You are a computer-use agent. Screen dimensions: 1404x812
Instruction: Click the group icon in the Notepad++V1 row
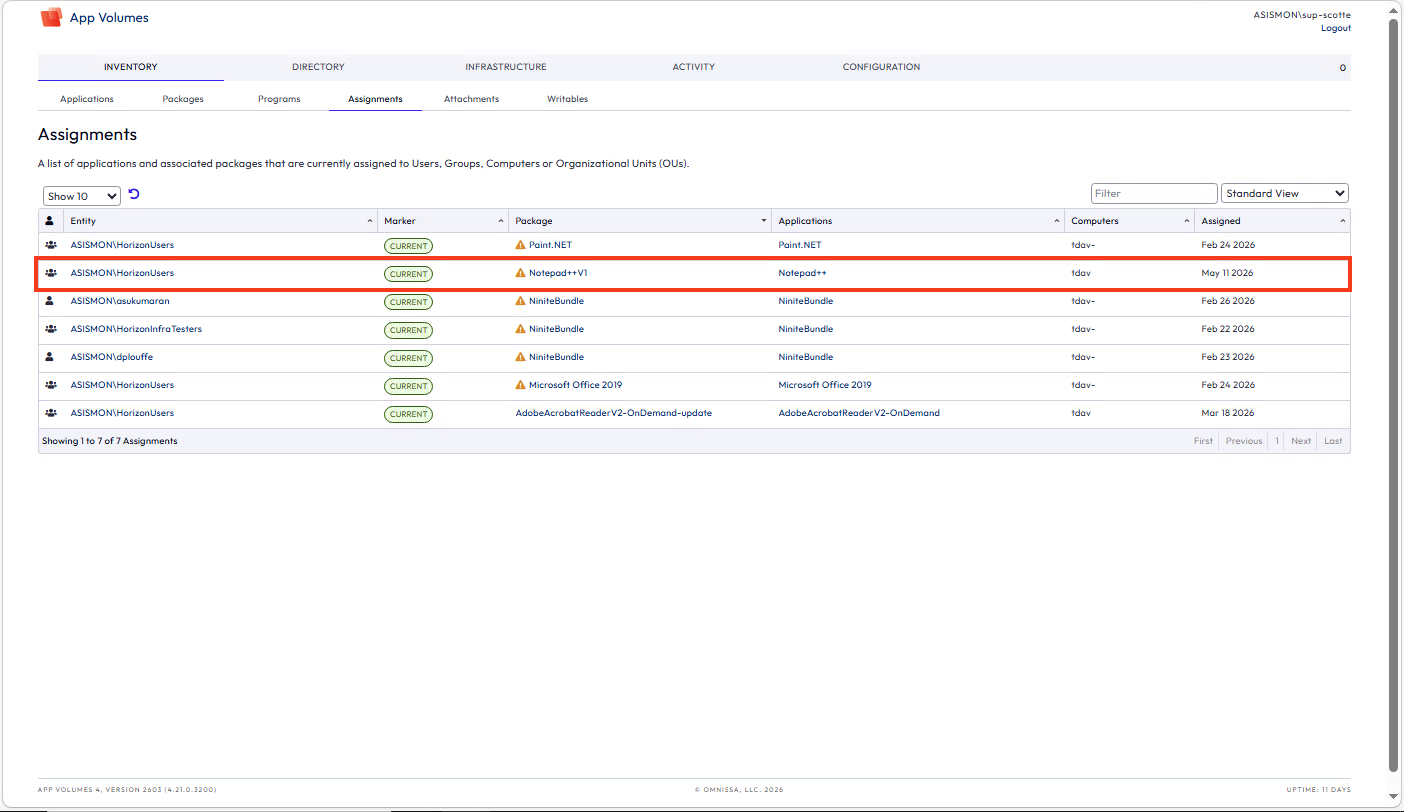pos(51,273)
